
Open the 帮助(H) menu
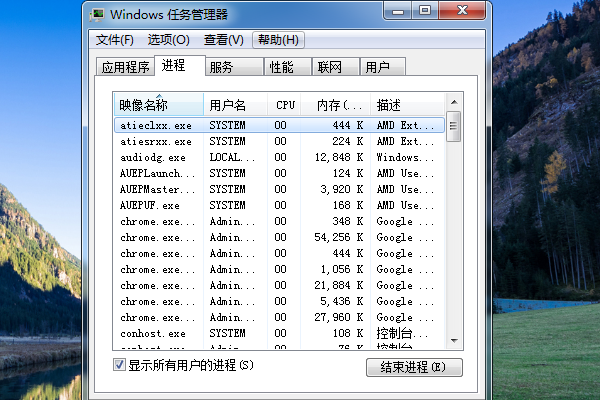pyautogui.click(x=278, y=40)
